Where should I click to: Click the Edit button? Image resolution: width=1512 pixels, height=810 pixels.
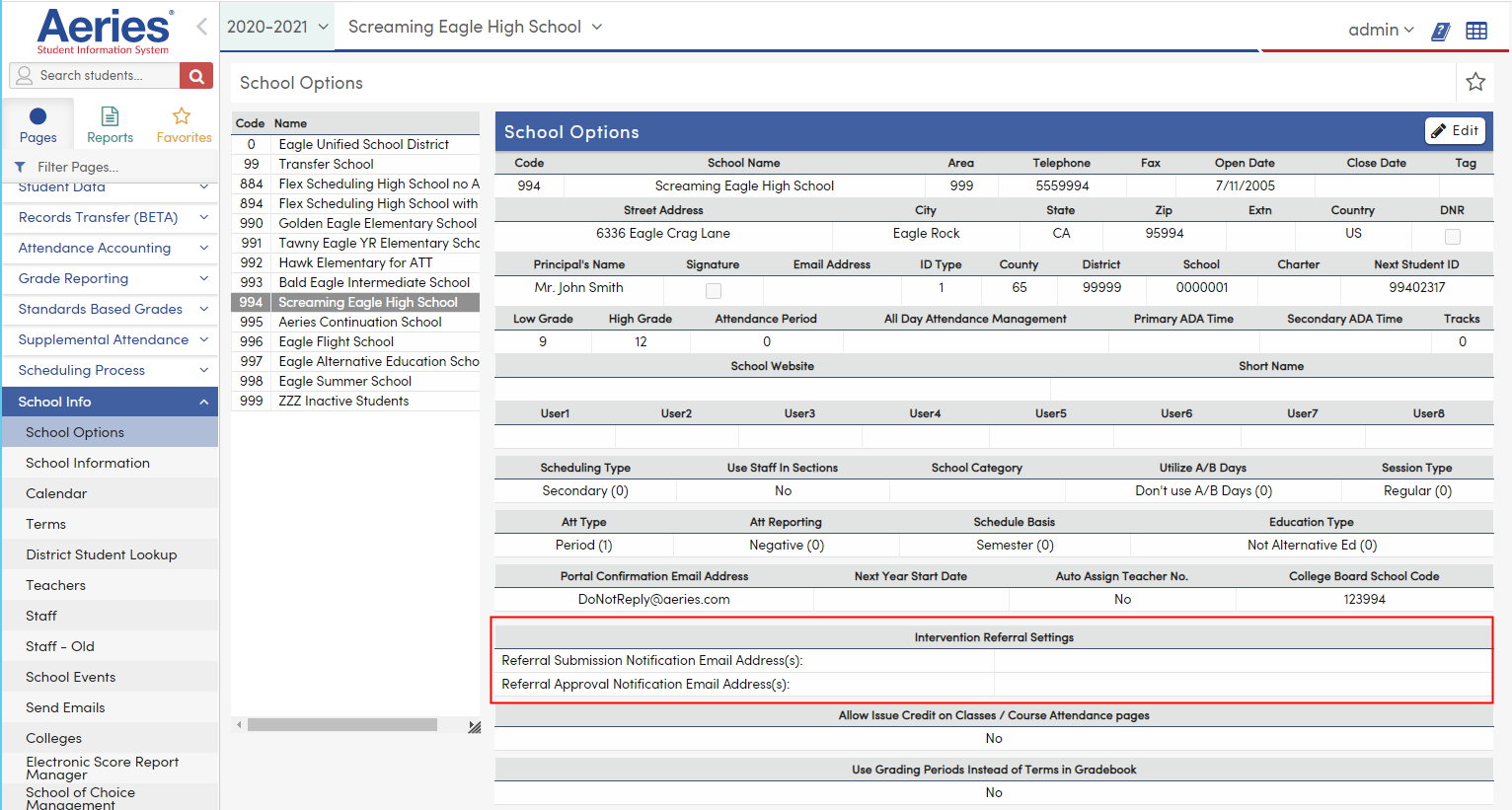point(1455,130)
